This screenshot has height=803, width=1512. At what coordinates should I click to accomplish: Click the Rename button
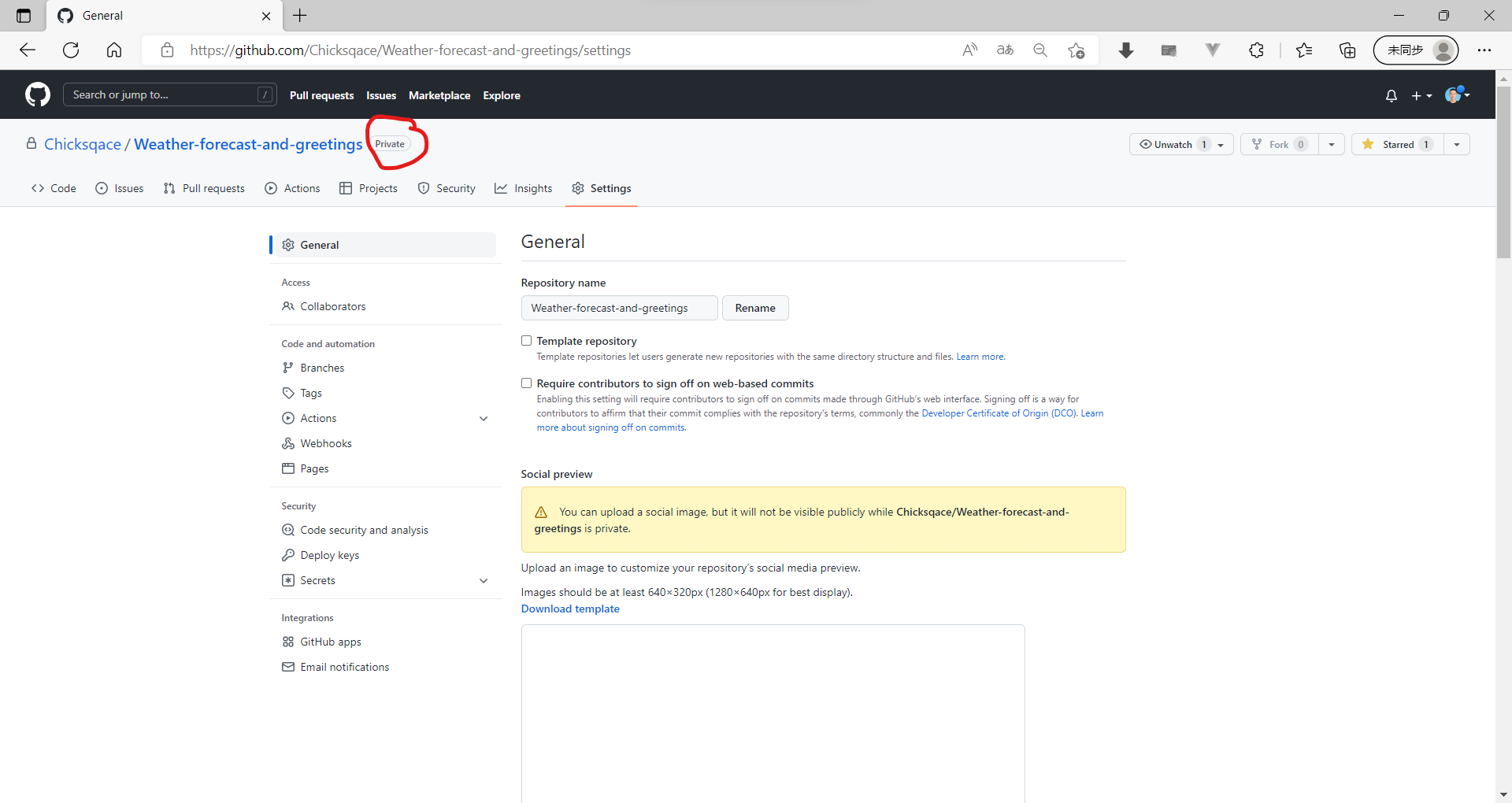point(755,308)
